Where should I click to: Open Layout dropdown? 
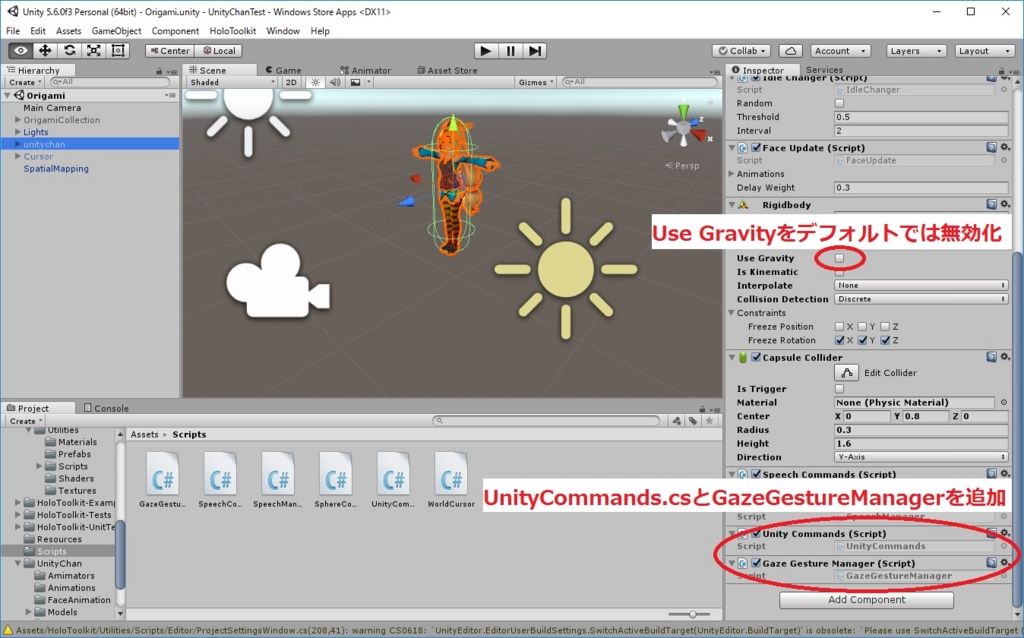pos(984,51)
